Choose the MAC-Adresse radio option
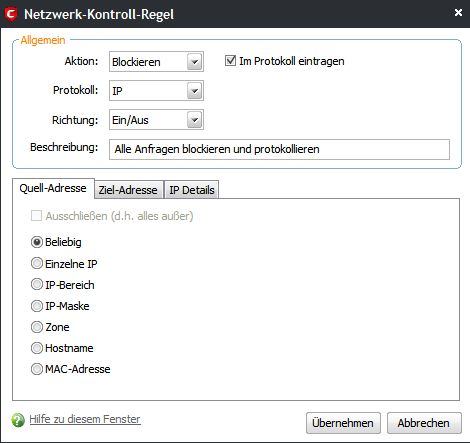470x443 pixels. [x=37, y=369]
